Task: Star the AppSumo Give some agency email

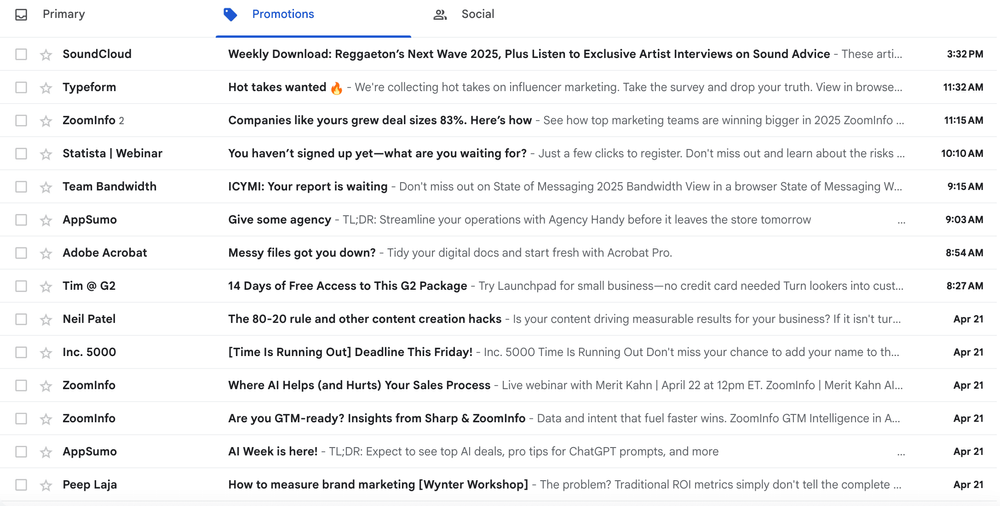Action: click(x=46, y=220)
